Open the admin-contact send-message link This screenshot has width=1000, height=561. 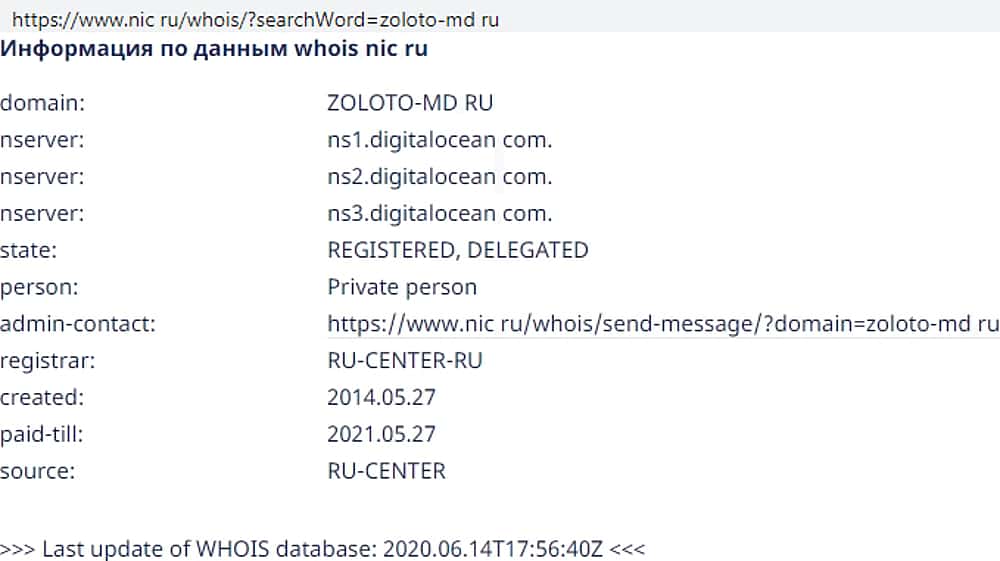[x=663, y=324]
